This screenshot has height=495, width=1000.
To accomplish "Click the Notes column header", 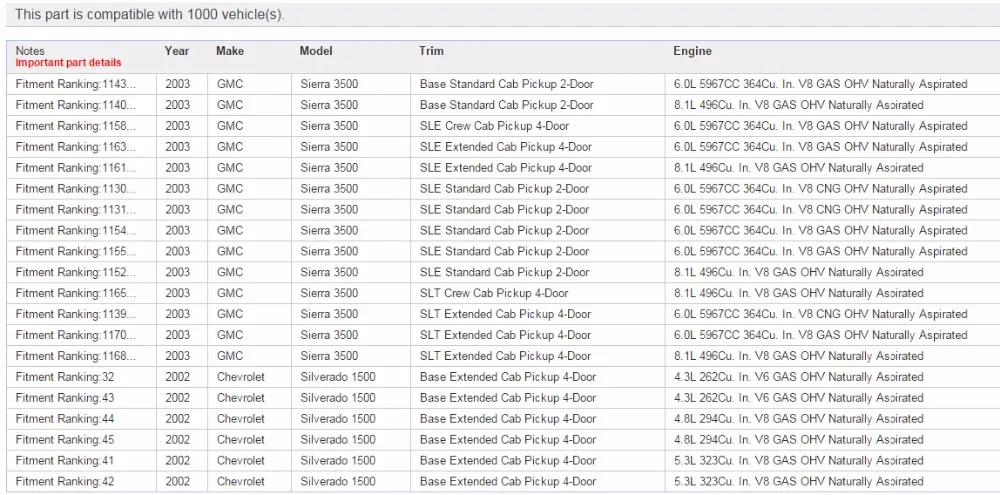I will pos(30,50).
